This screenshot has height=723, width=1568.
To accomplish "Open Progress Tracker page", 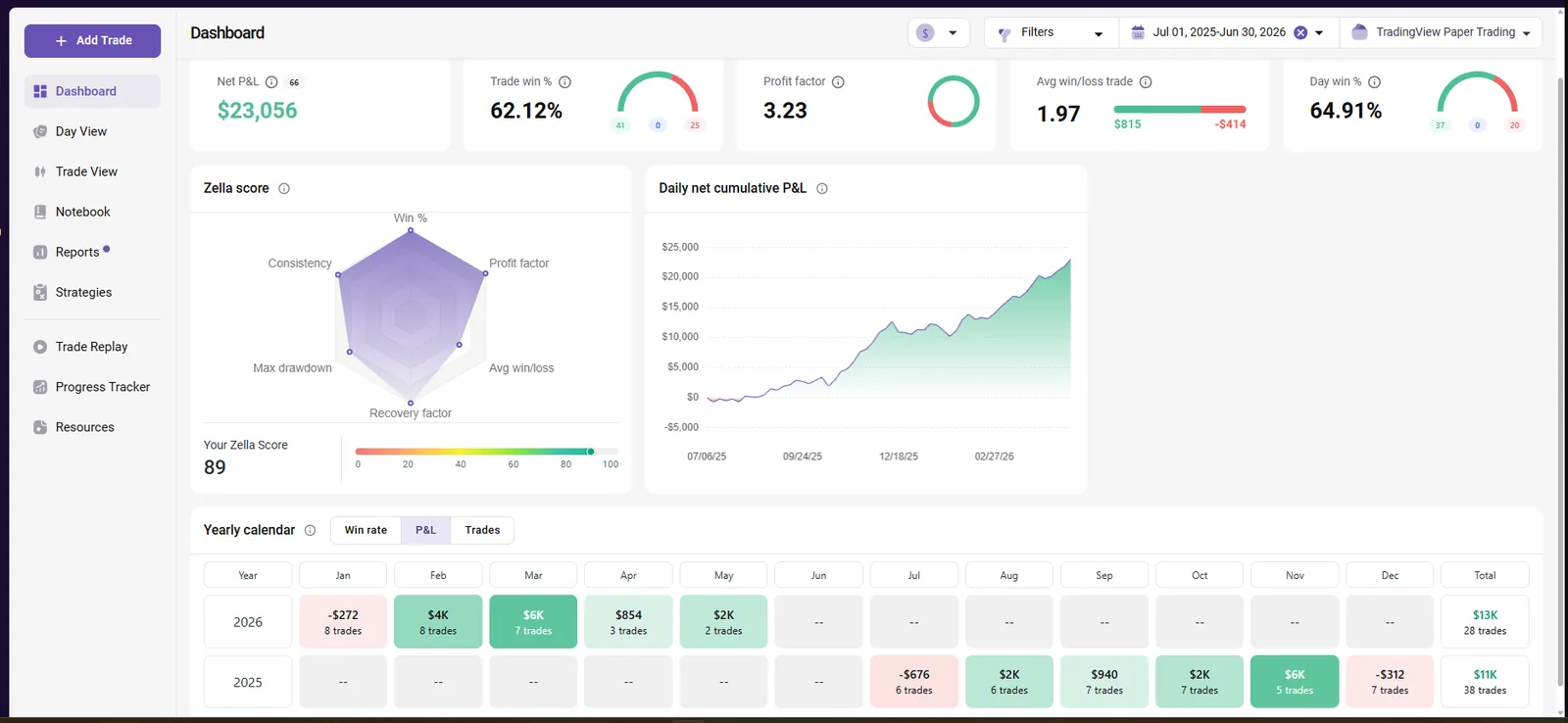I will tap(92, 387).
